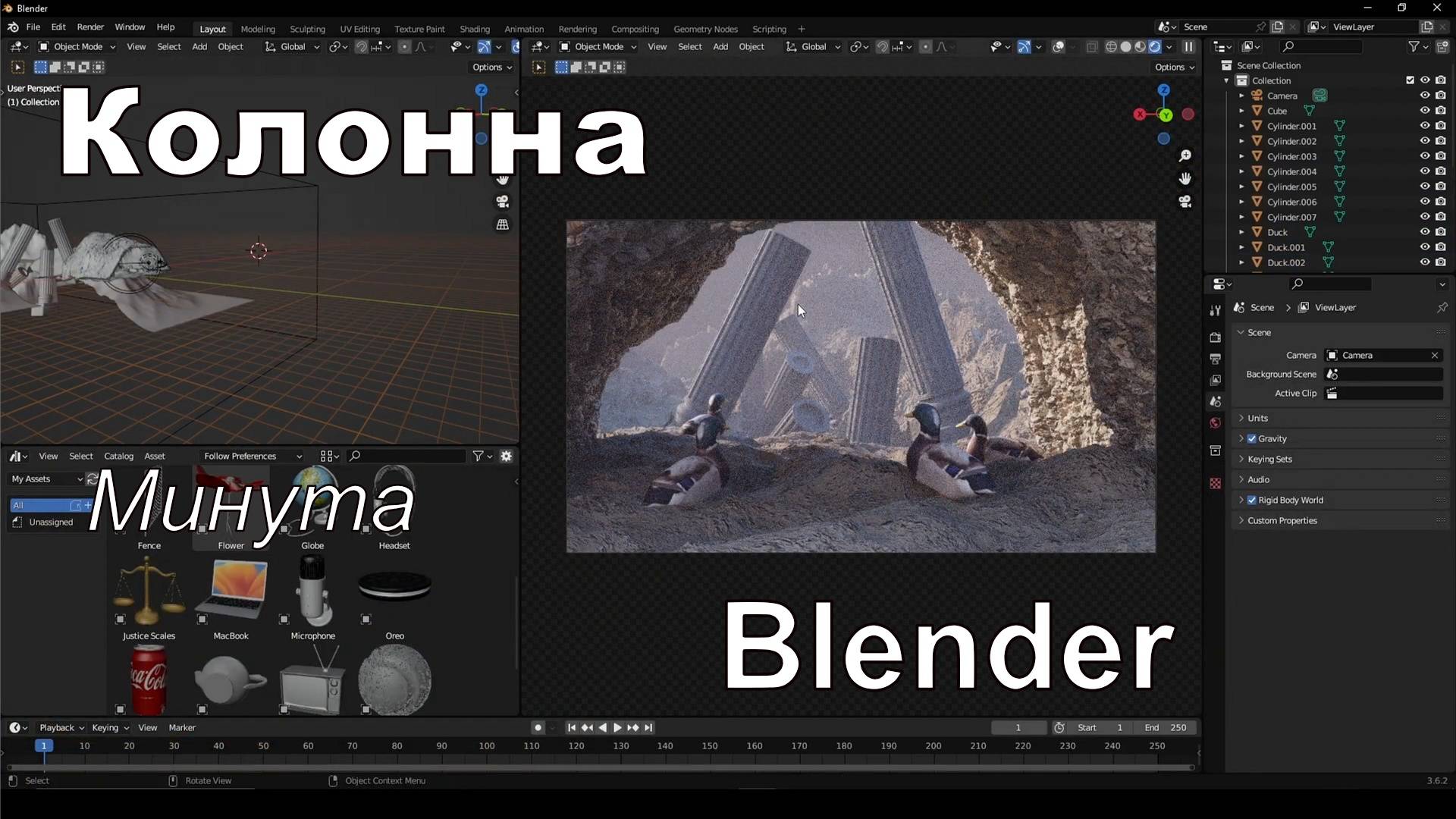The height and width of the screenshot is (819, 1456).
Task: Play the animation in timeline
Action: (617, 727)
